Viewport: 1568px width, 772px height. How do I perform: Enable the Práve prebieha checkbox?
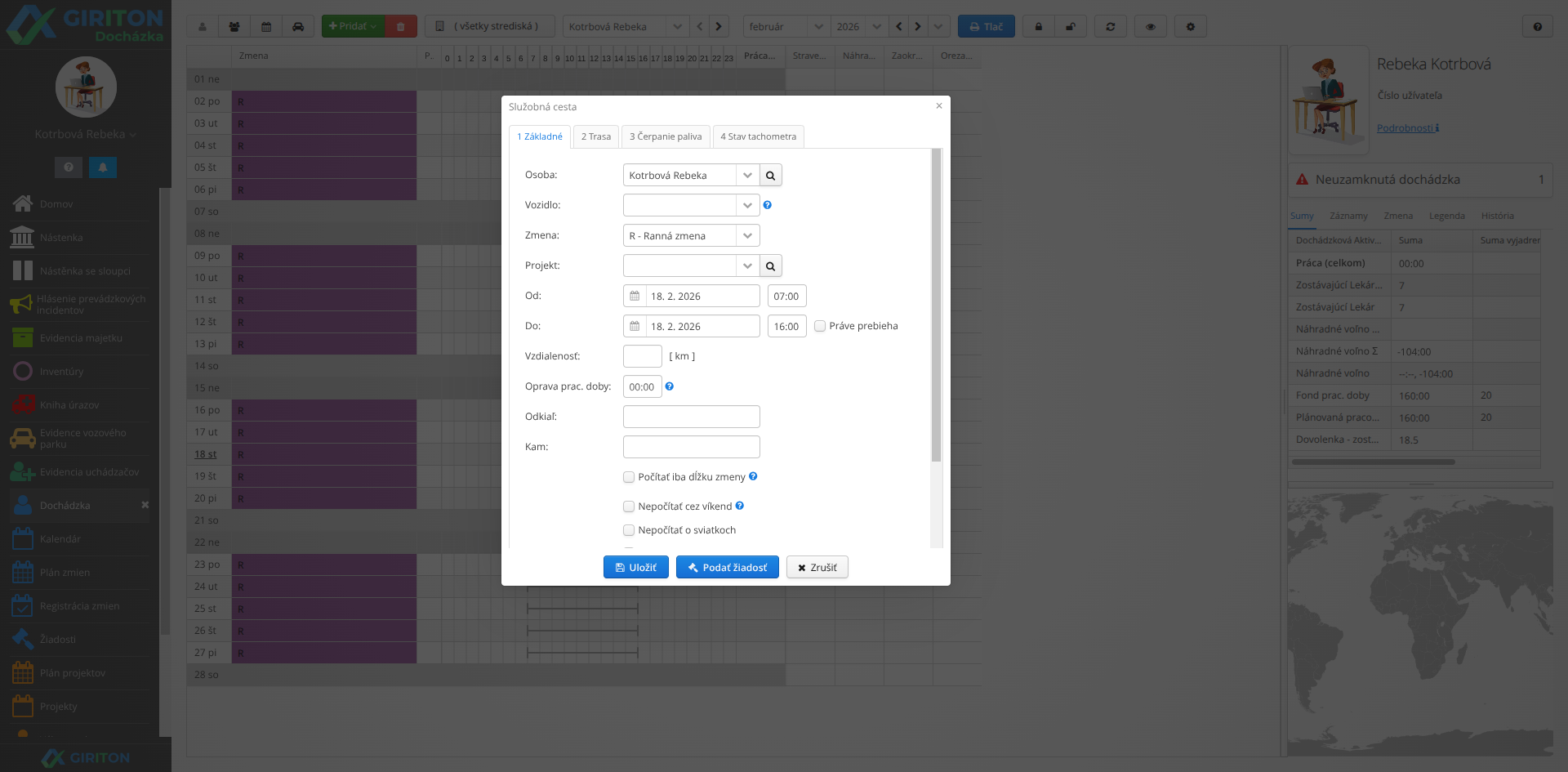(820, 326)
